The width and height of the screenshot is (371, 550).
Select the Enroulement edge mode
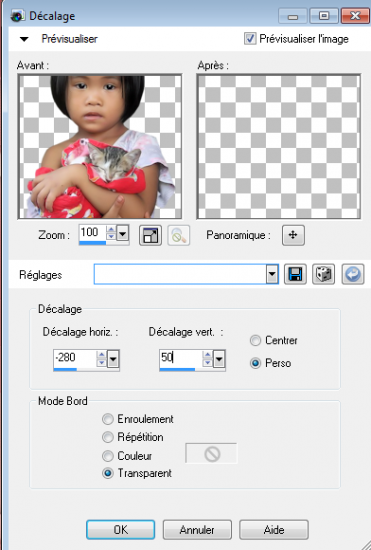pyautogui.click(x=108, y=419)
